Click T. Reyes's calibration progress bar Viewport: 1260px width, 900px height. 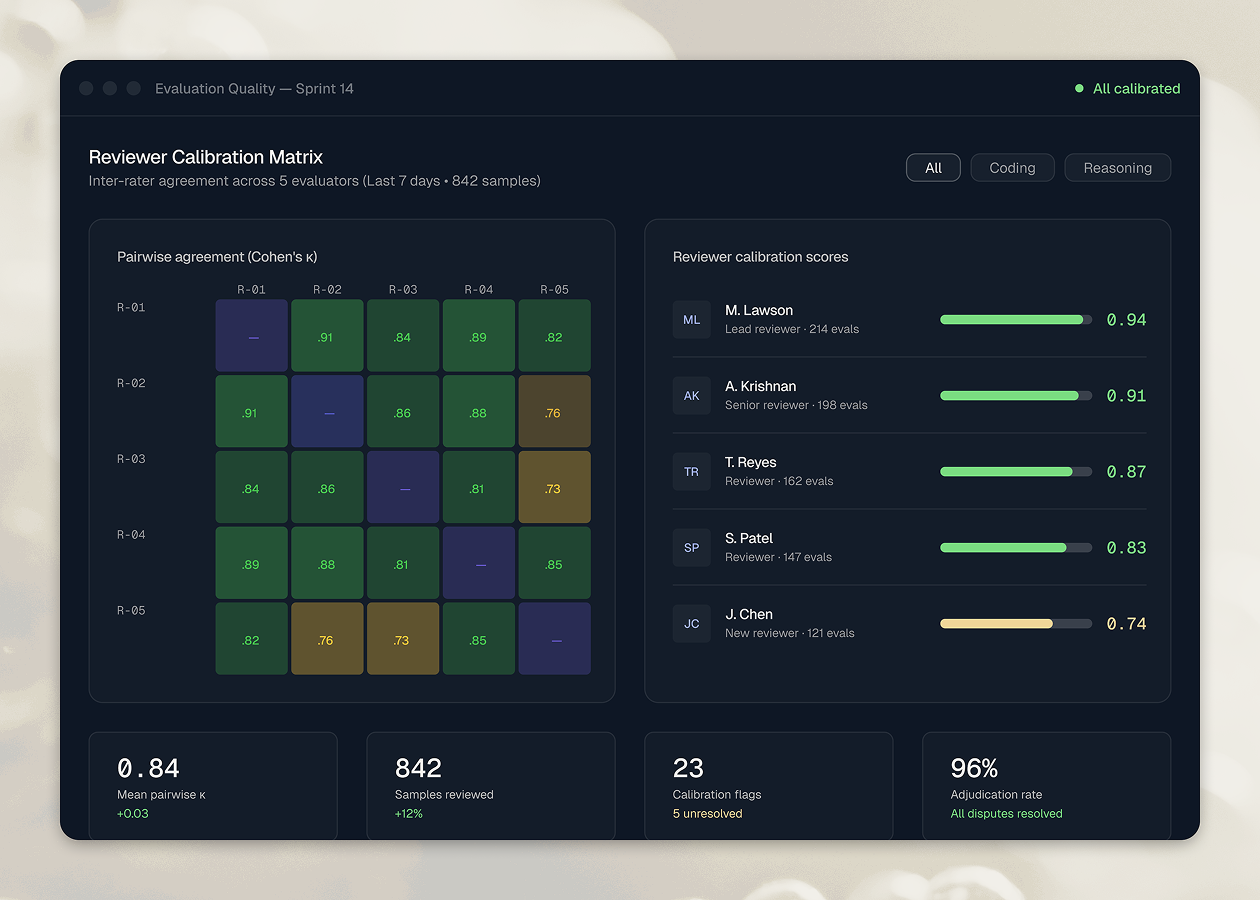1016,472
